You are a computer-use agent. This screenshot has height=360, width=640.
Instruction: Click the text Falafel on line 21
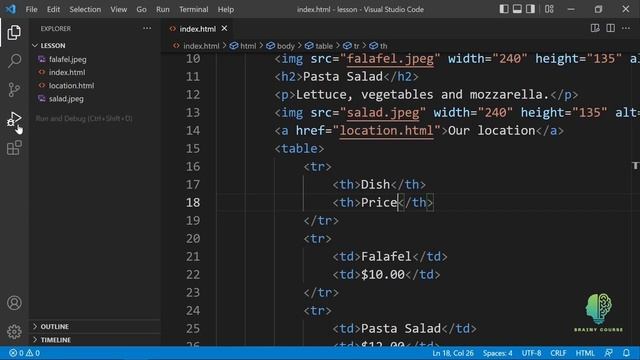coord(386,256)
